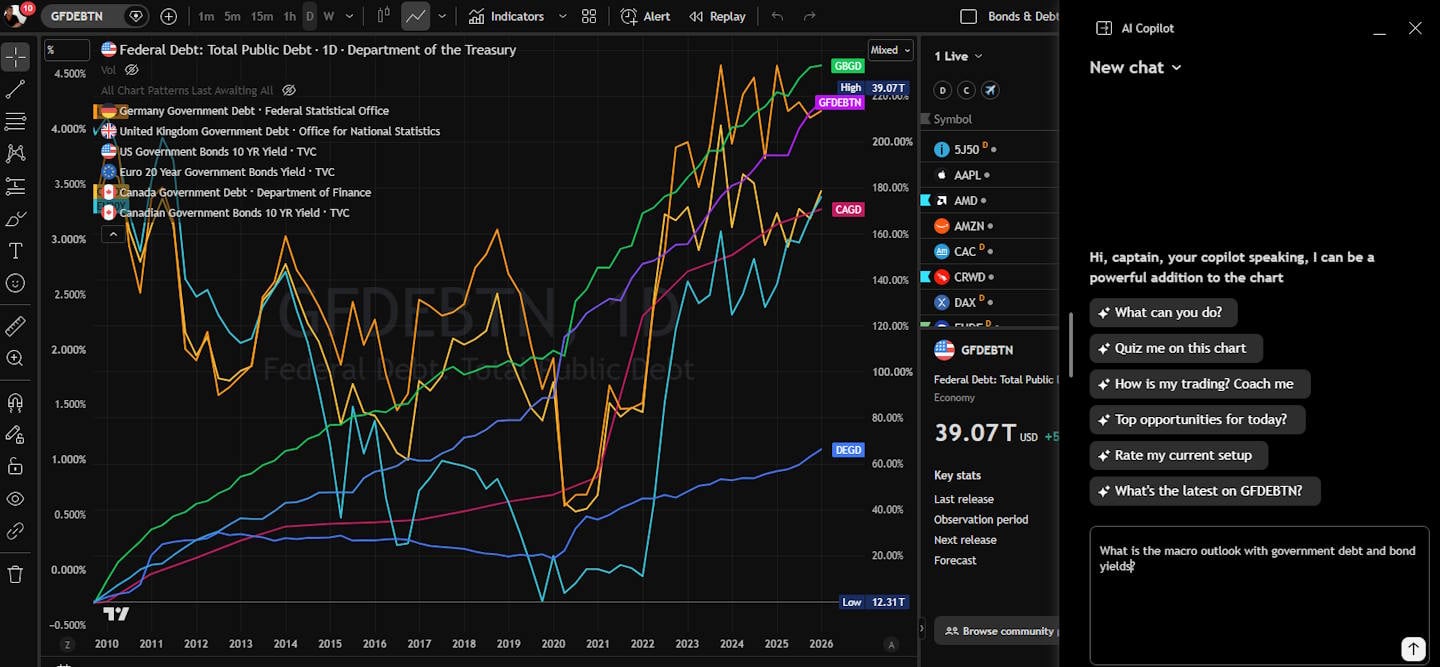Select the trend line drawing tool
1440x667 pixels.
pyautogui.click(x=15, y=89)
